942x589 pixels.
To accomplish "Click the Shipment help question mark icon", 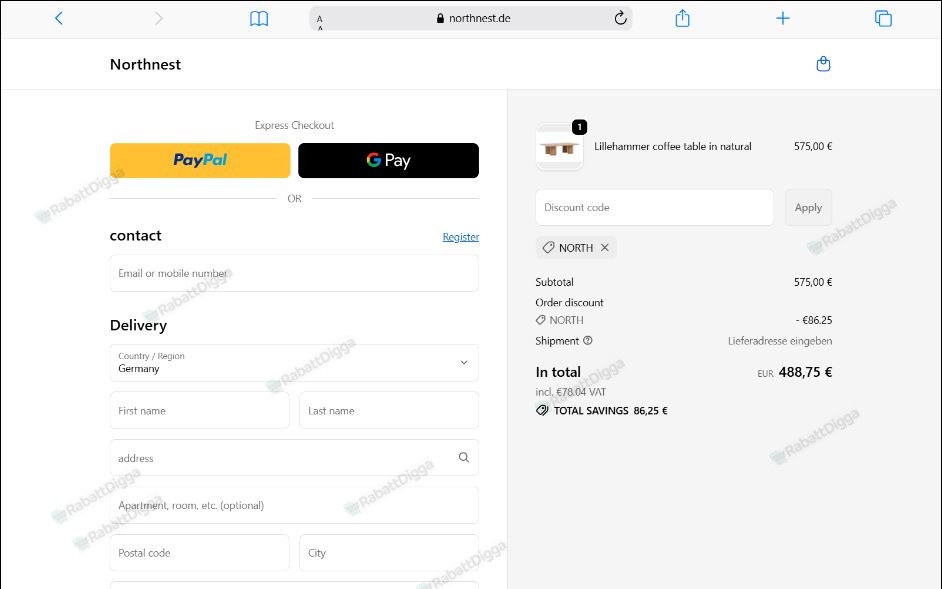I will click(588, 340).
